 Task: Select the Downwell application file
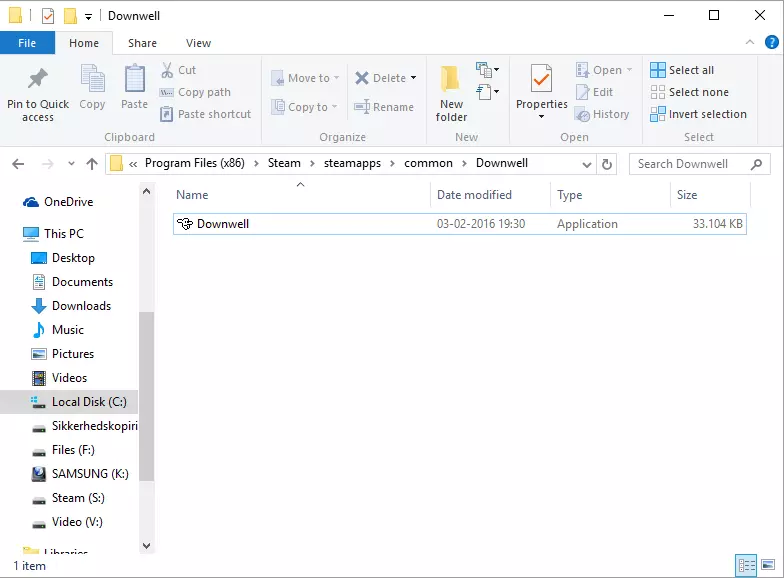coord(460,224)
